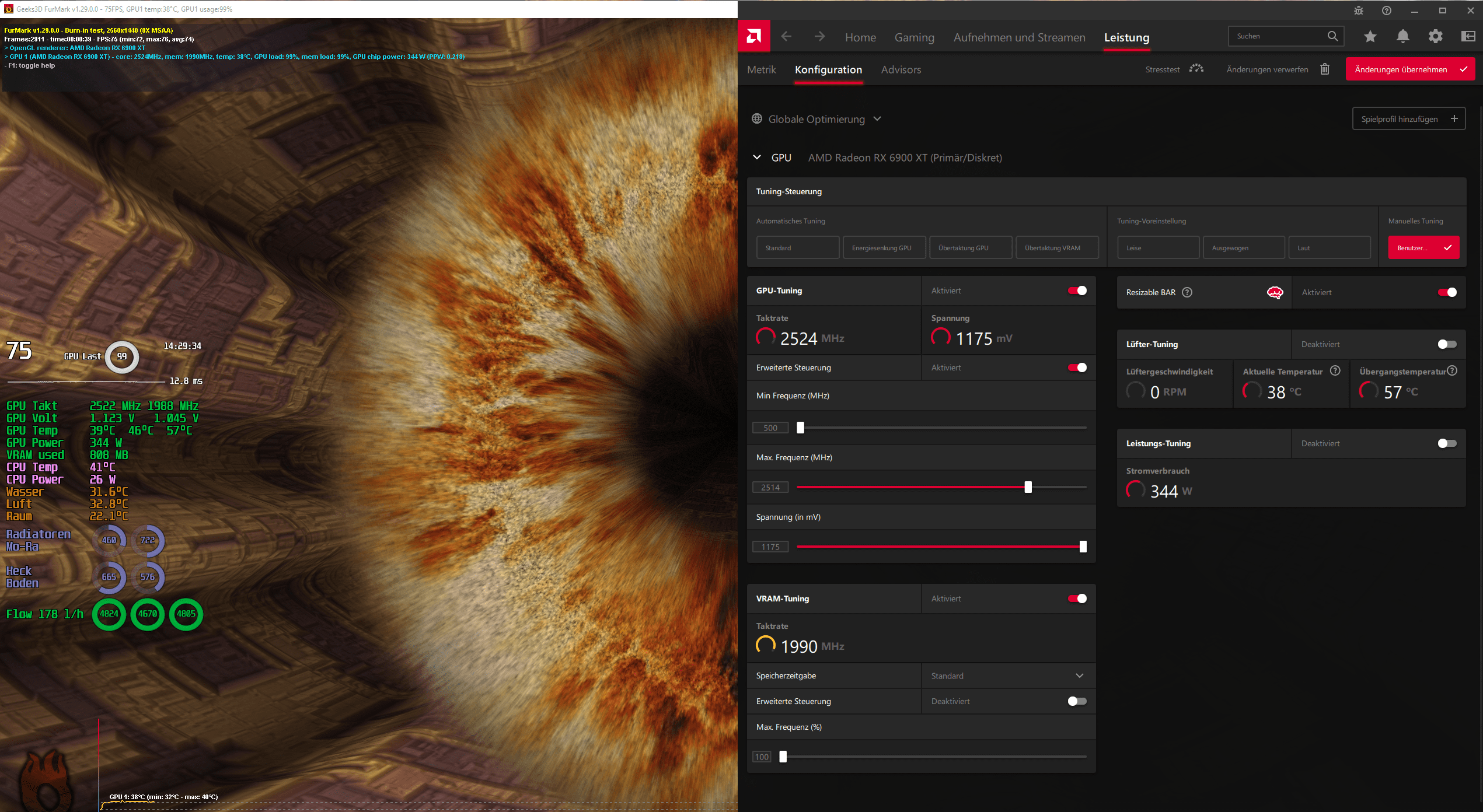Enable Lüfter-Tuning switch

click(x=1447, y=344)
